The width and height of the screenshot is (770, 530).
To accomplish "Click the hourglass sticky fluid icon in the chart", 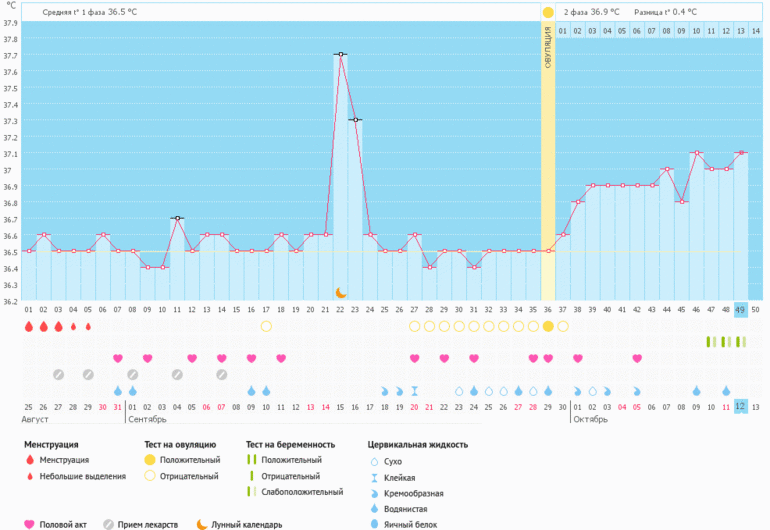I will pyautogui.click(x=414, y=391).
